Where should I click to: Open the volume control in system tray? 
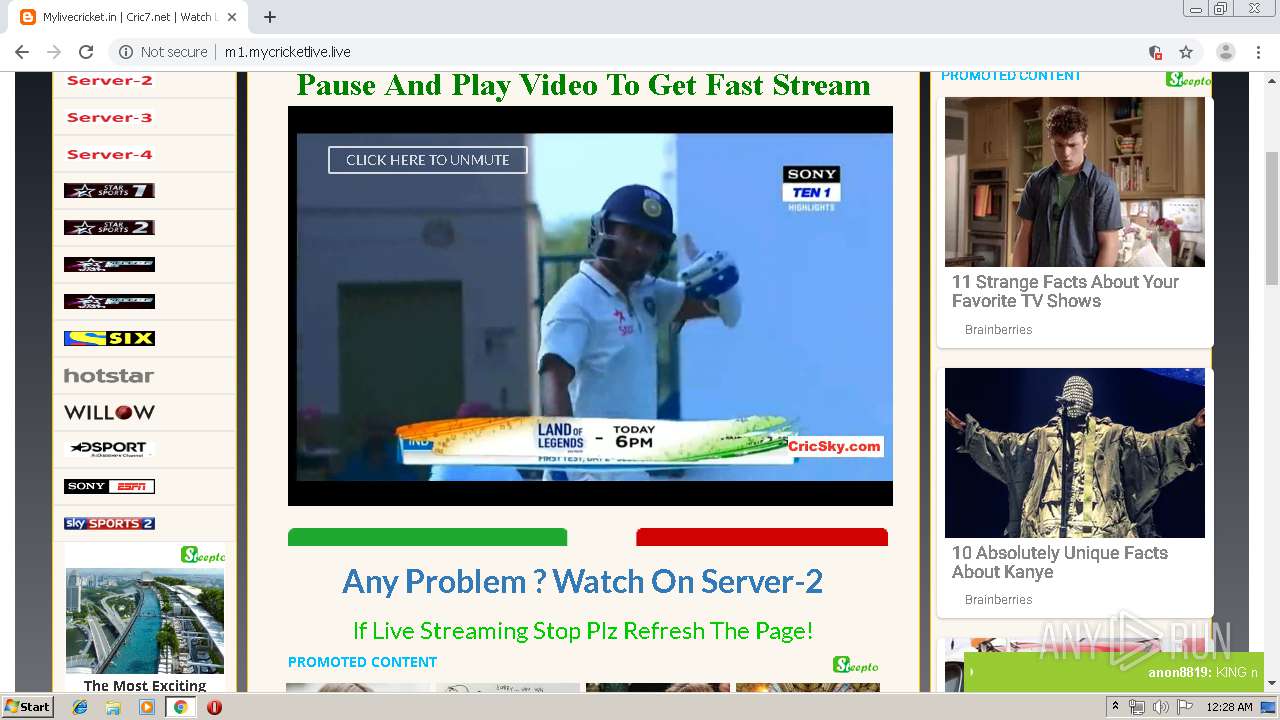tap(1161, 707)
